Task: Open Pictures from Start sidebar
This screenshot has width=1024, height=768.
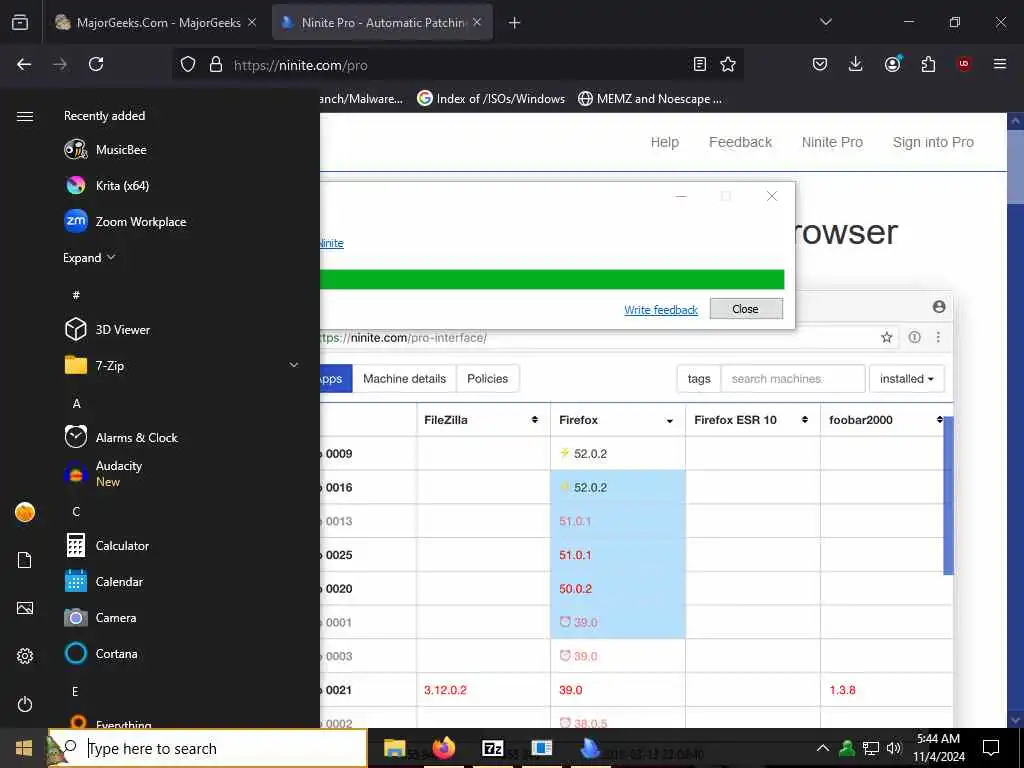Action: (x=25, y=608)
